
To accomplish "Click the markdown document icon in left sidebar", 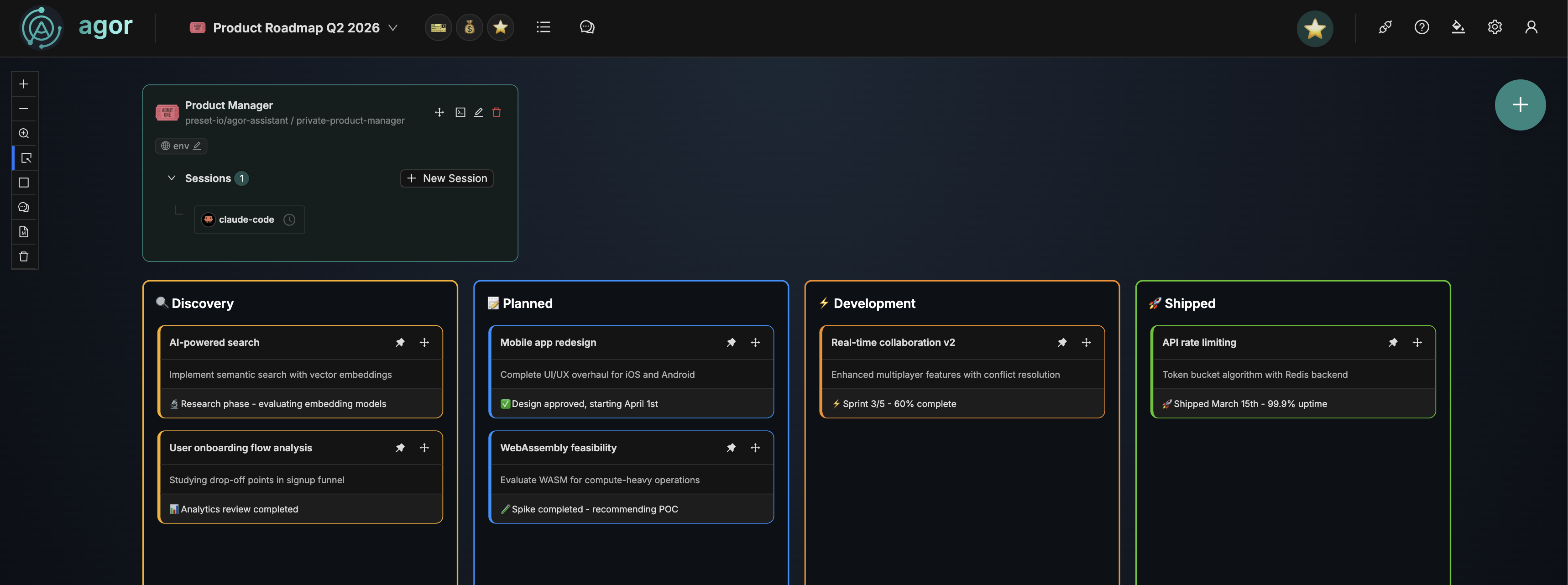I will pyautogui.click(x=24, y=231).
